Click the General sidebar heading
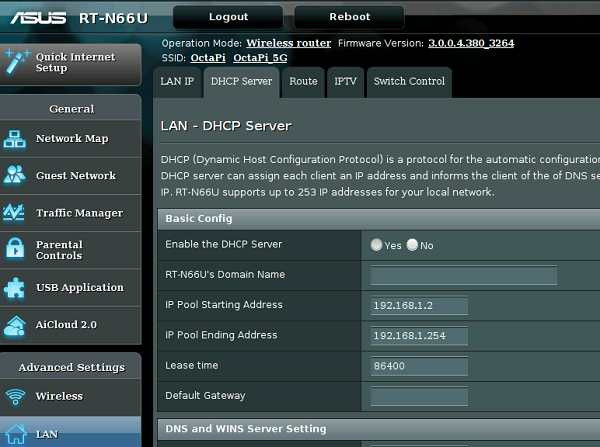Image resolution: width=600 pixels, height=447 pixels. pyautogui.click(x=72, y=109)
